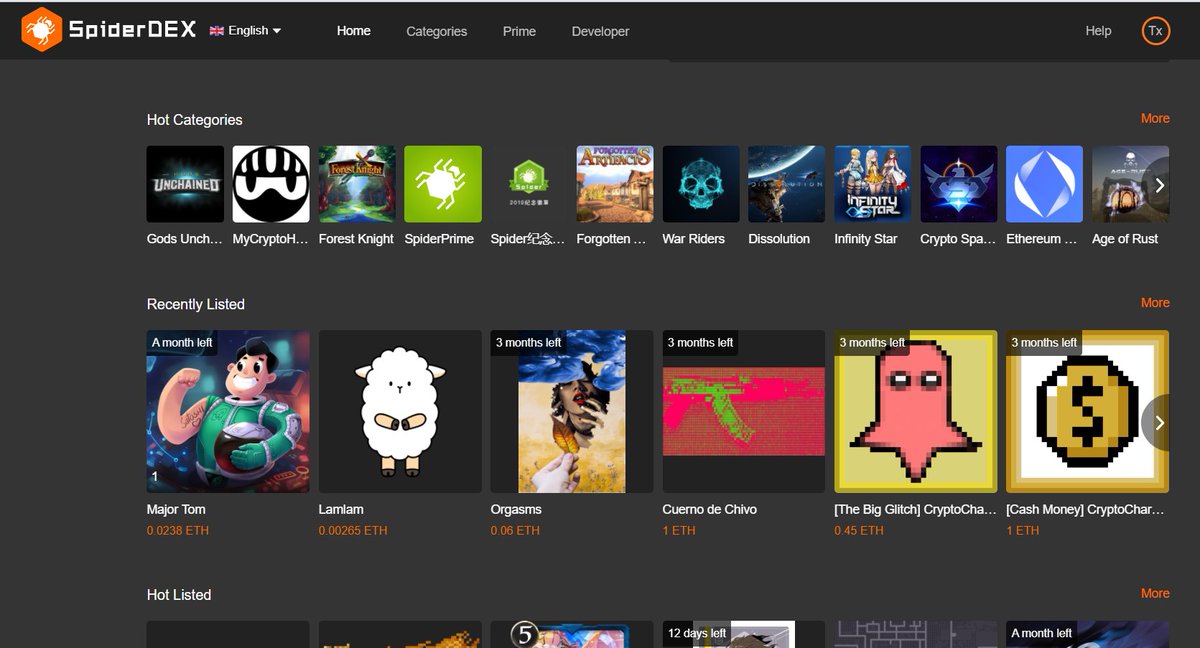Open the Age of Rust category icon
This screenshot has height=648, width=1200.
tap(1131, 184)
